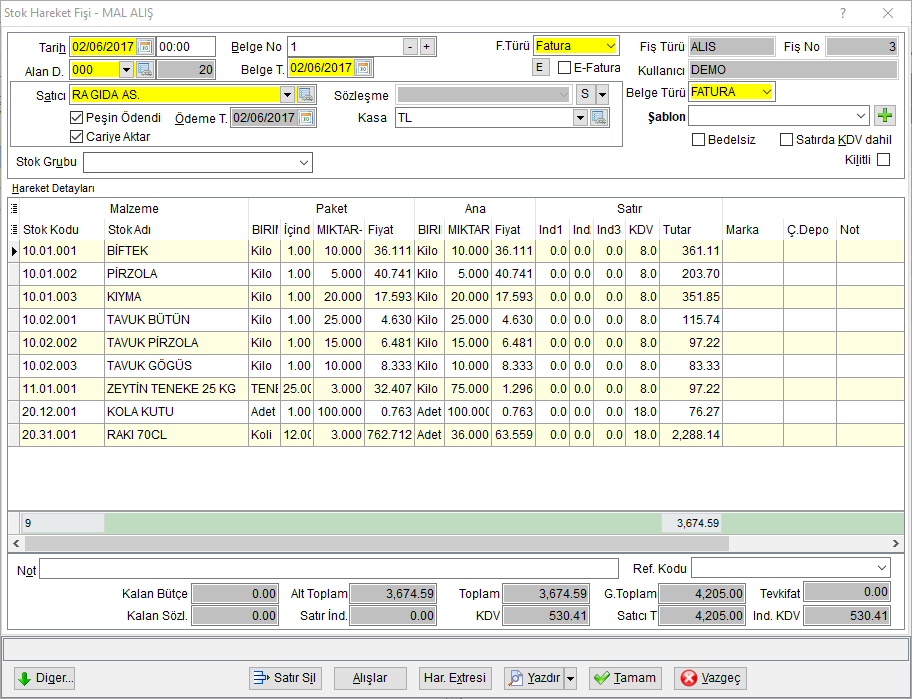Click the Ödeme T. calendar icon
Image resolution: width=912 pixels, height=699 pixels.
306,118
